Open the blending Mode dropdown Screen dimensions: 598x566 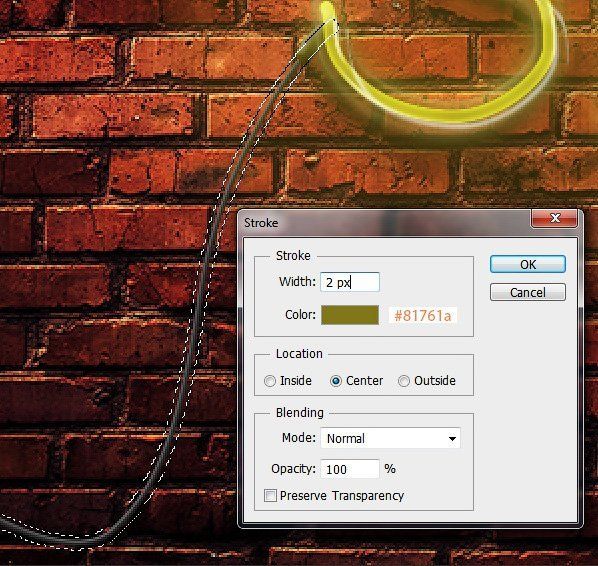(x=391, y=438)
